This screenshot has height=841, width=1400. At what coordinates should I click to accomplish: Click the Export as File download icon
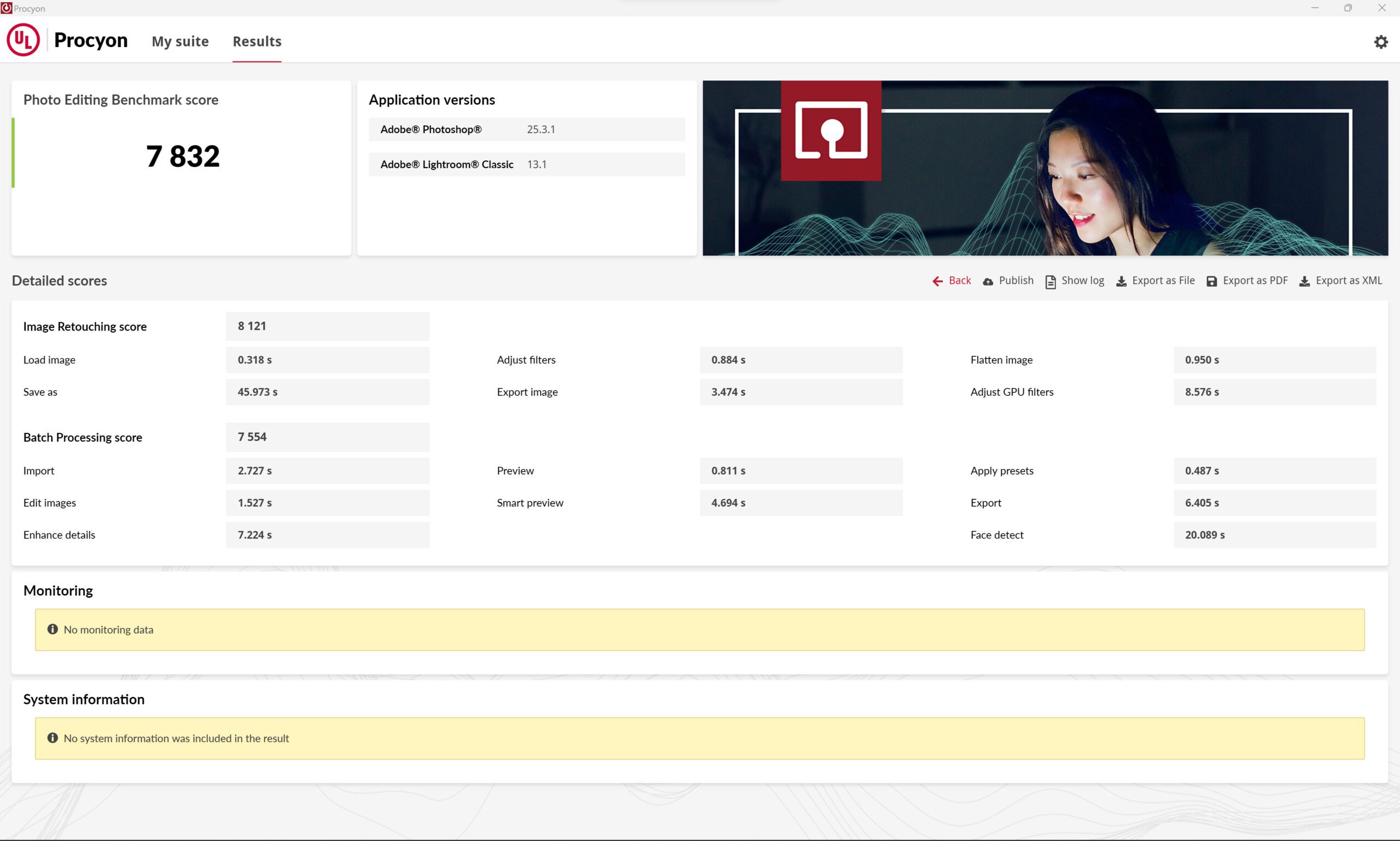tap(1121, 282)
